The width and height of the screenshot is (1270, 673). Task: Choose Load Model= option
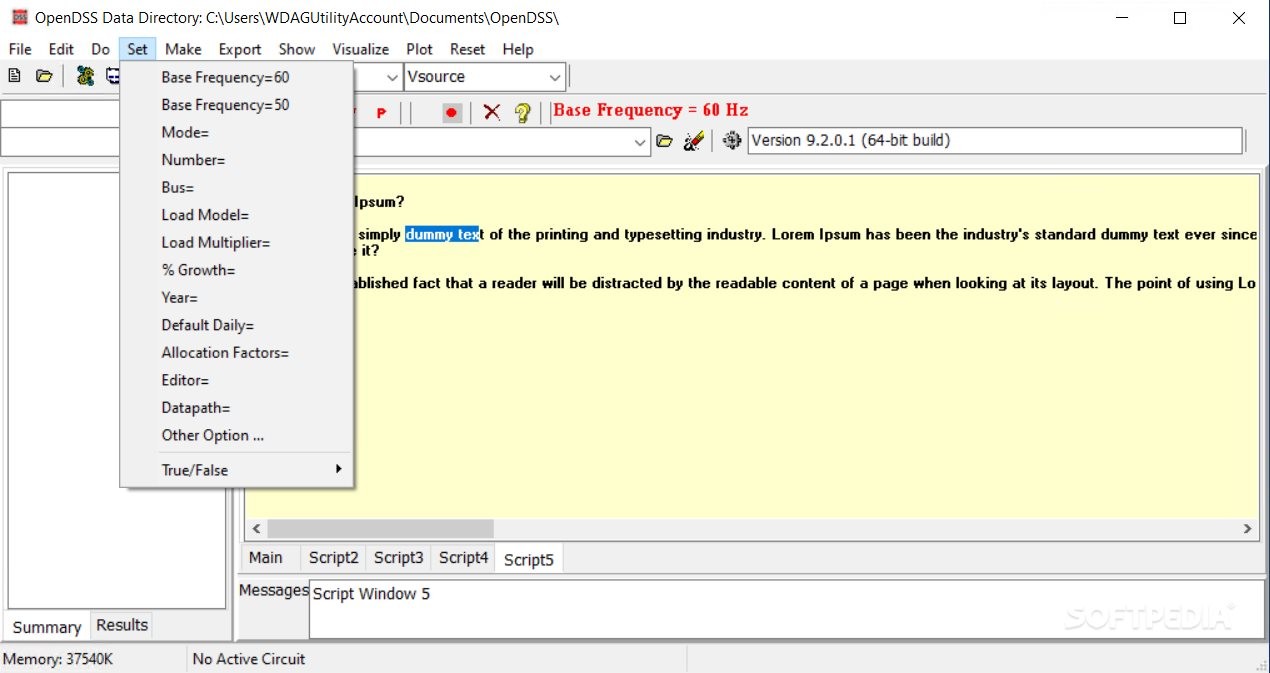point(236,215)
